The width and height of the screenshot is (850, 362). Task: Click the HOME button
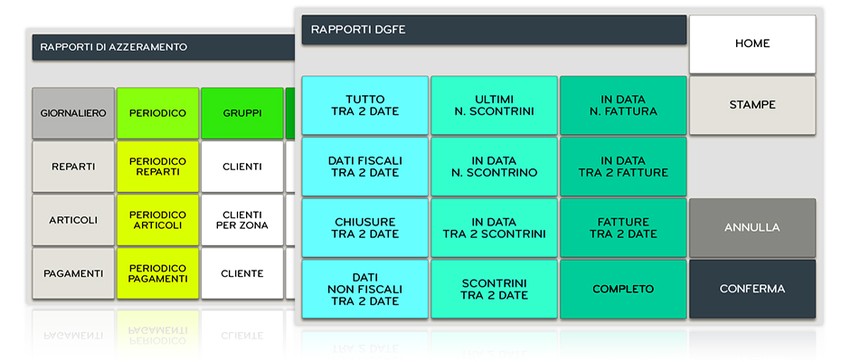(752, 44)
